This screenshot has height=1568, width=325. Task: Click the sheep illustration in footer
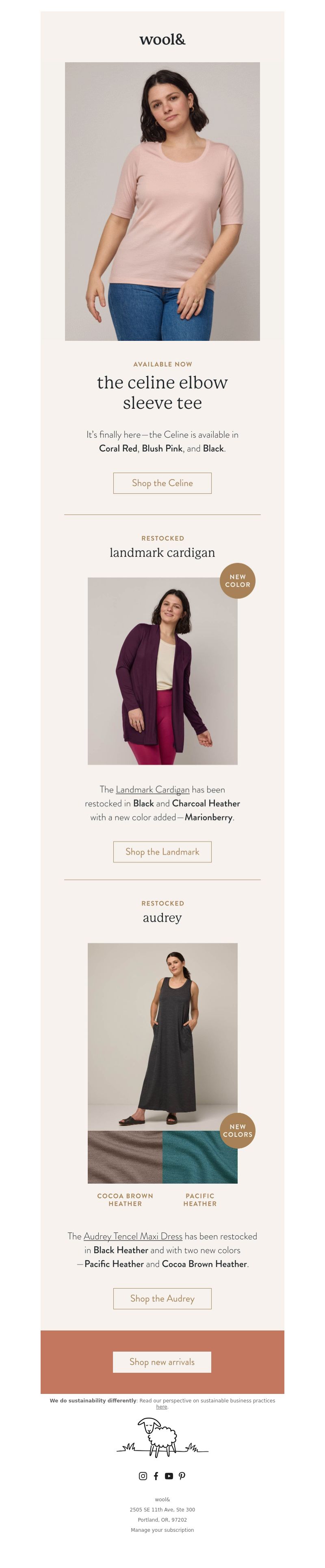tap(162, 1438)
